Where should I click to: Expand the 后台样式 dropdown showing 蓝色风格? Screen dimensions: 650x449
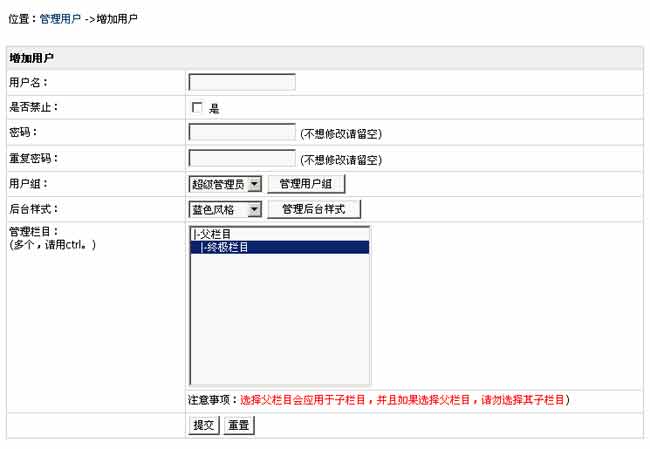[x=225, y=209]
